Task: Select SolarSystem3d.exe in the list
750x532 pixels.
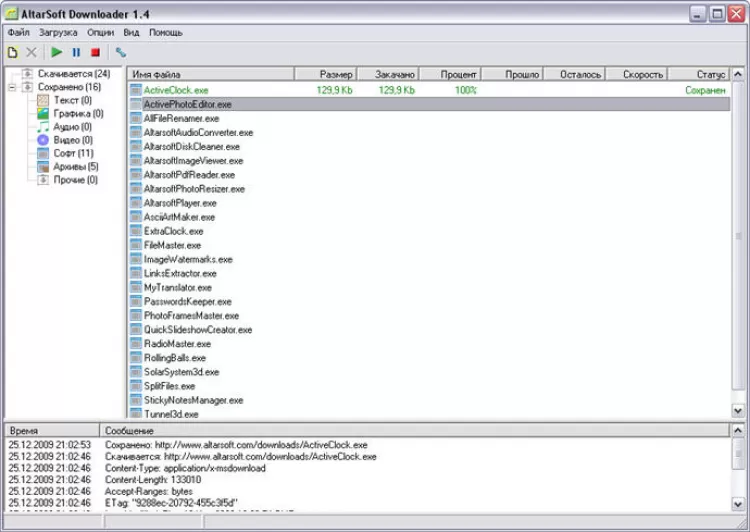Action: [x=181, y=372]
